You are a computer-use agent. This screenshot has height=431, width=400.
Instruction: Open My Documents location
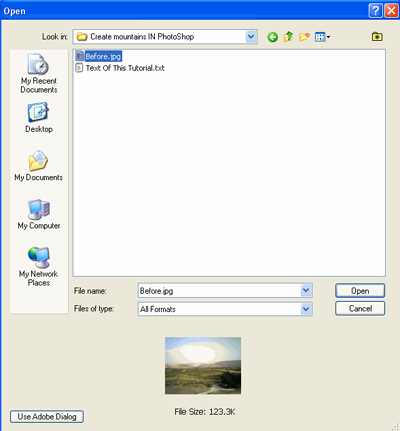point(39,166)
